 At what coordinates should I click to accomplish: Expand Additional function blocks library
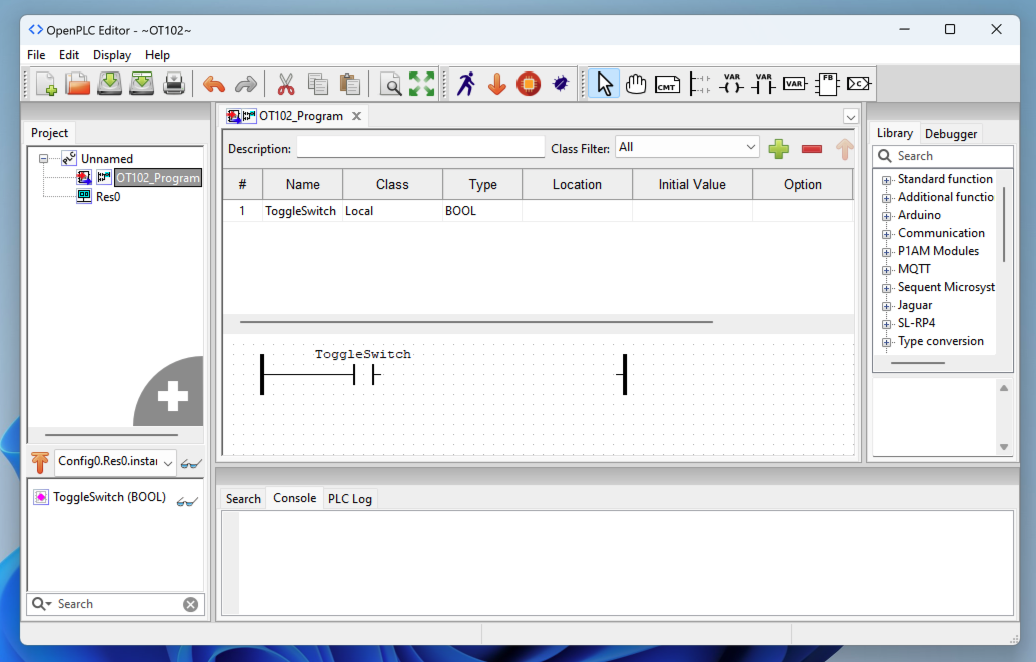click(x=887, y=198)
